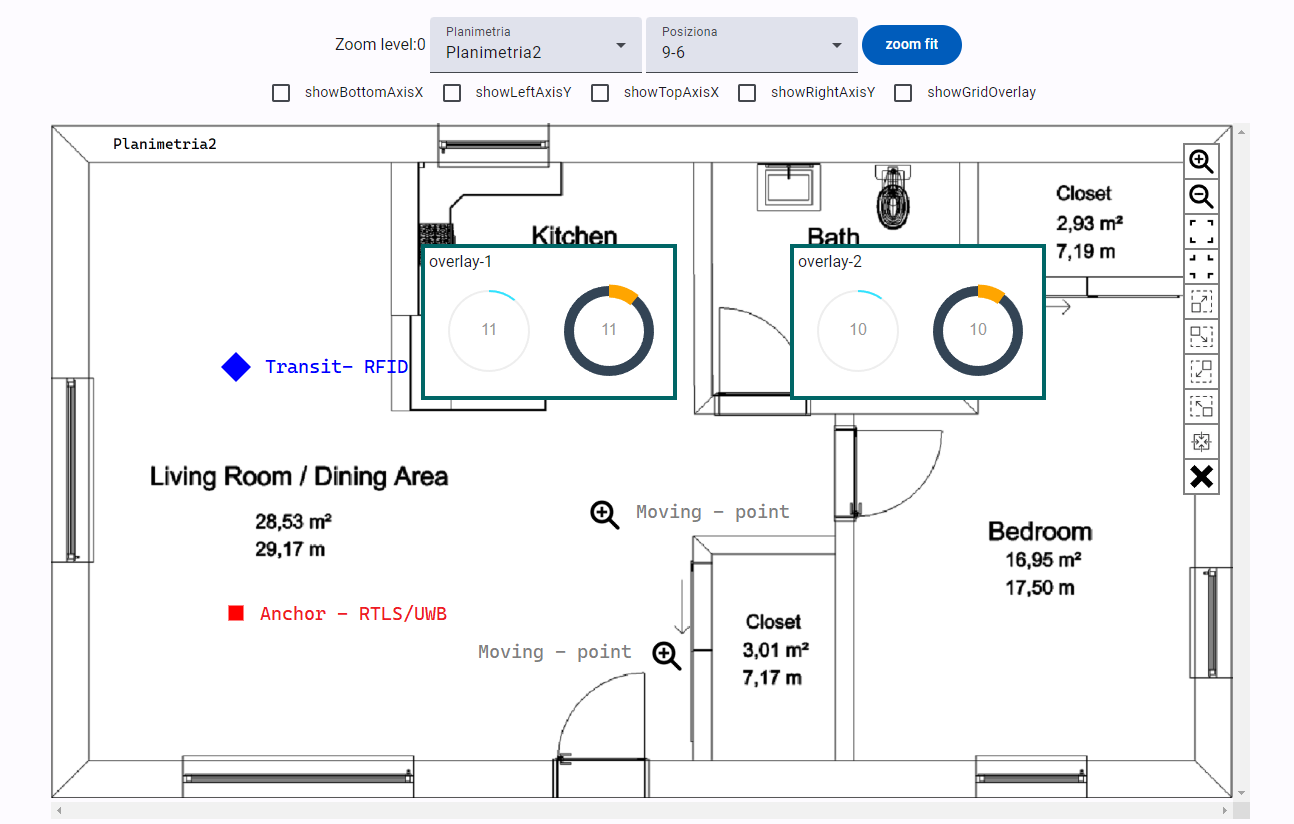Select the pan top-right arrow icon
Viewport: 1294px width, 824px height.
[1200, 302]
